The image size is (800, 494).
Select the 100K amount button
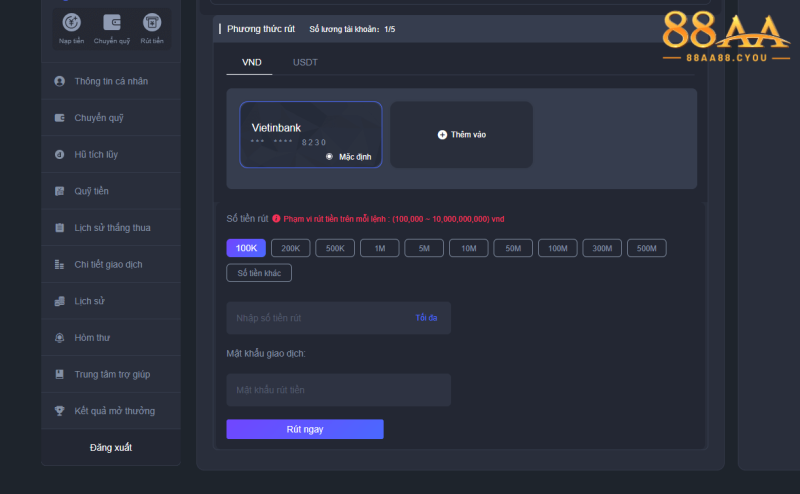246,248
